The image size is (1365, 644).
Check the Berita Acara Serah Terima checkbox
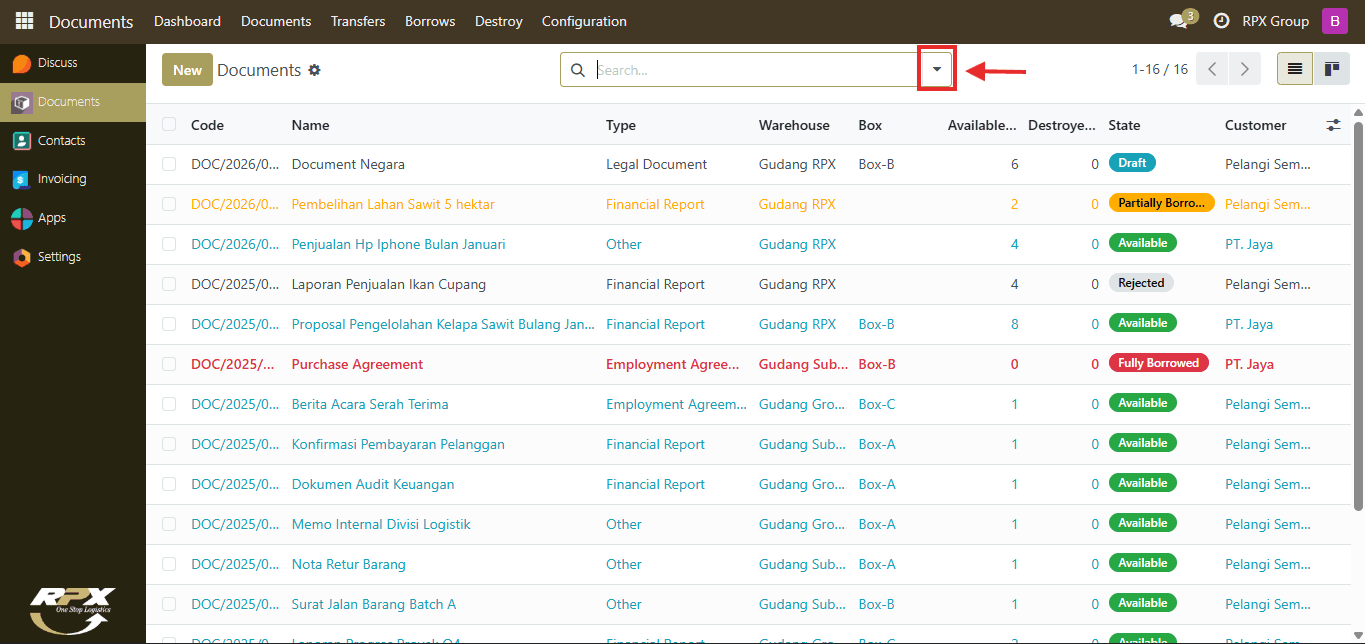tap(169, 404)
